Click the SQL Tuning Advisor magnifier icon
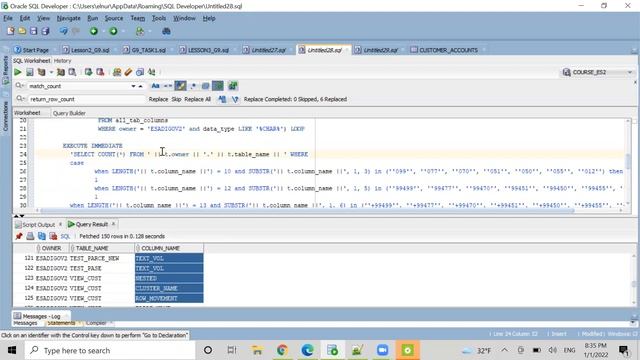The height and width of the screenshot is (360, 640). (x=72, y=72)
